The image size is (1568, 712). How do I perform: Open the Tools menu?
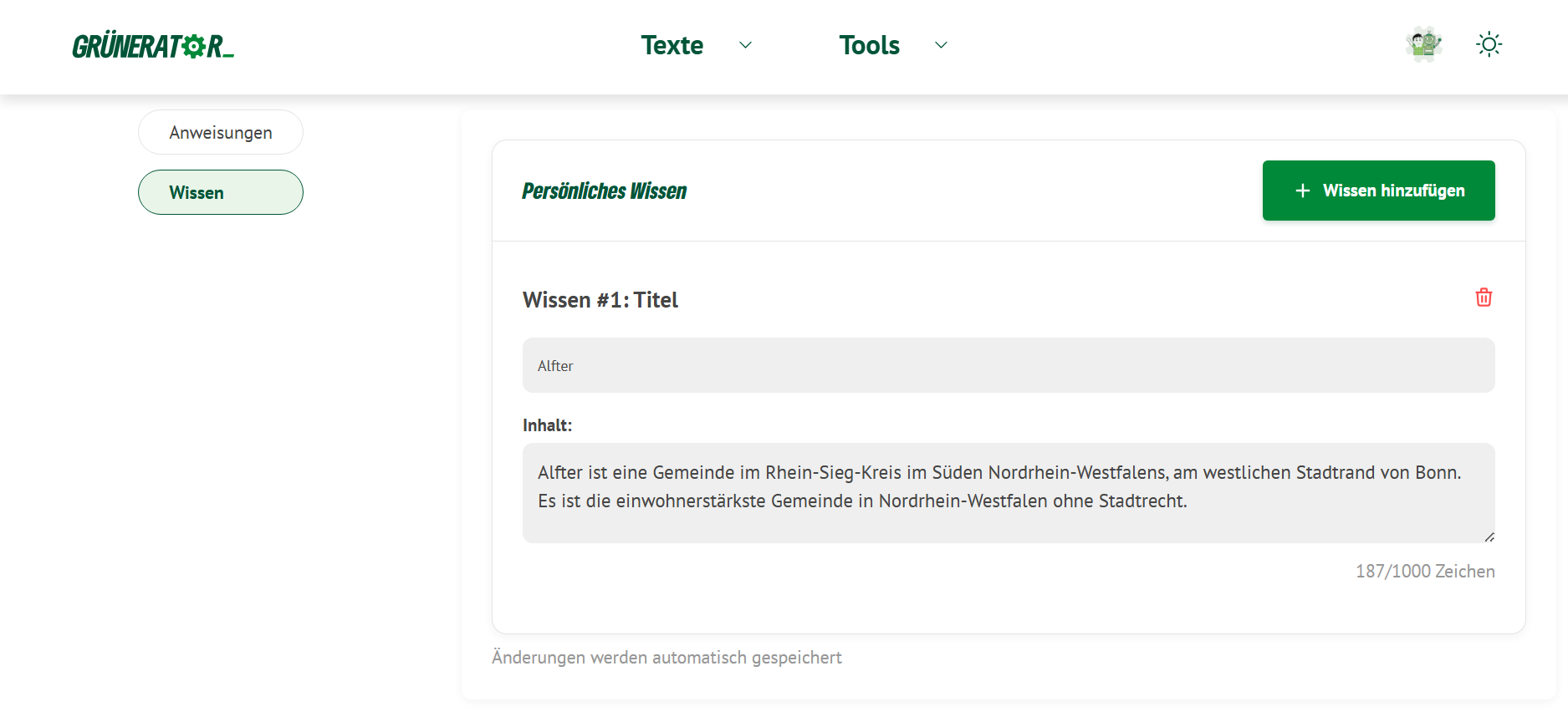coord(870,45)
